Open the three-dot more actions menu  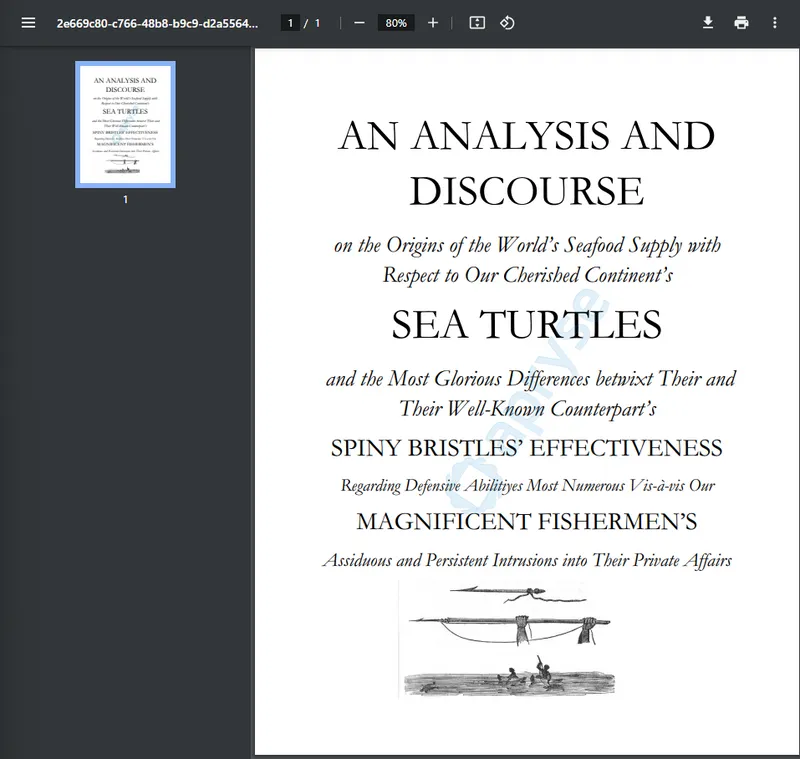coord(774,23)
